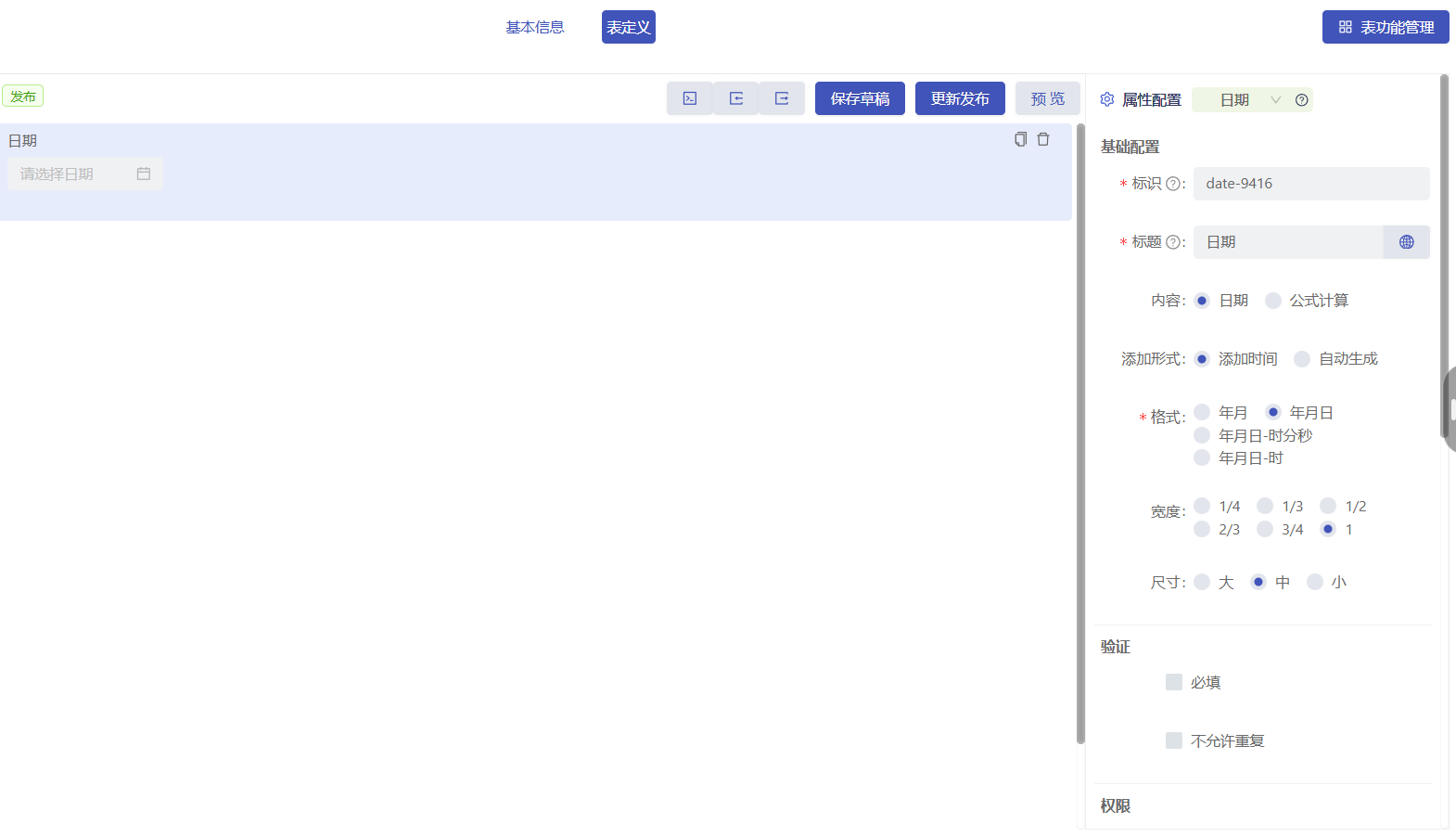Screen dimensions: 1456x837
Task: Choose 自动生成 radio option
Action: [1302, 359]
